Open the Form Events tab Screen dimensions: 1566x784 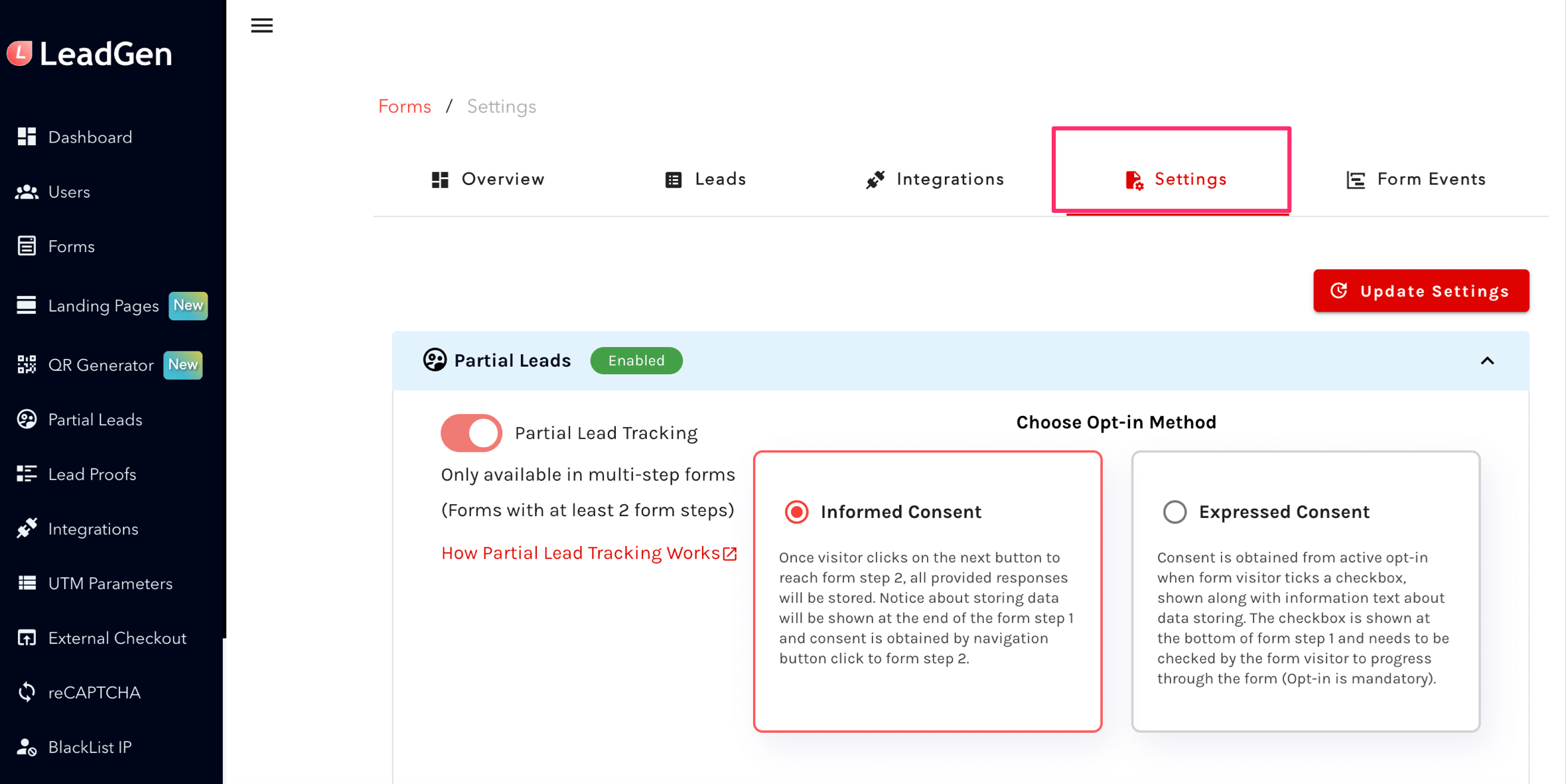point(1416,179)
